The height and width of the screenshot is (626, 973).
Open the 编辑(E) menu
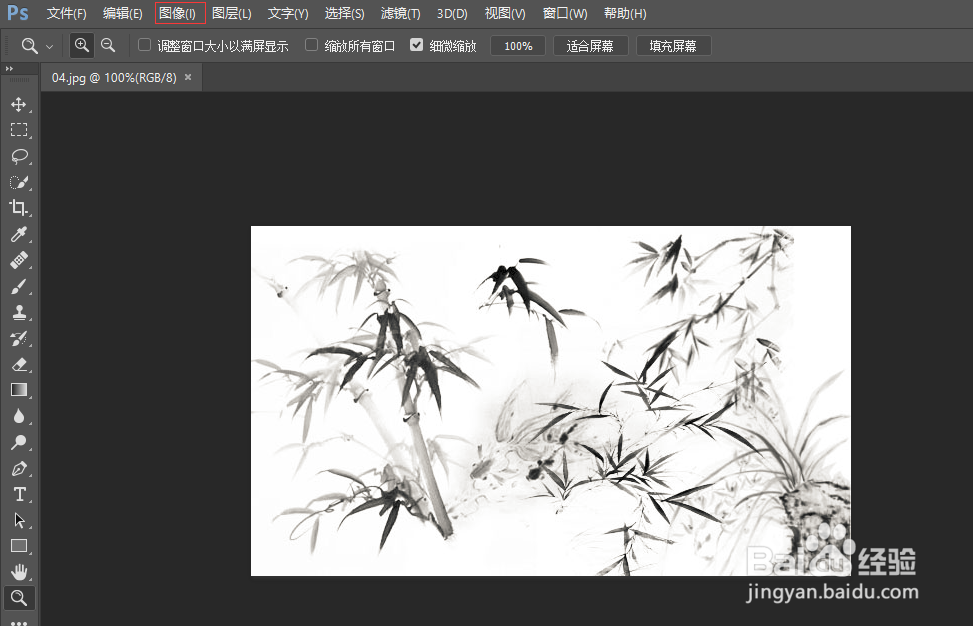[122, 14]
